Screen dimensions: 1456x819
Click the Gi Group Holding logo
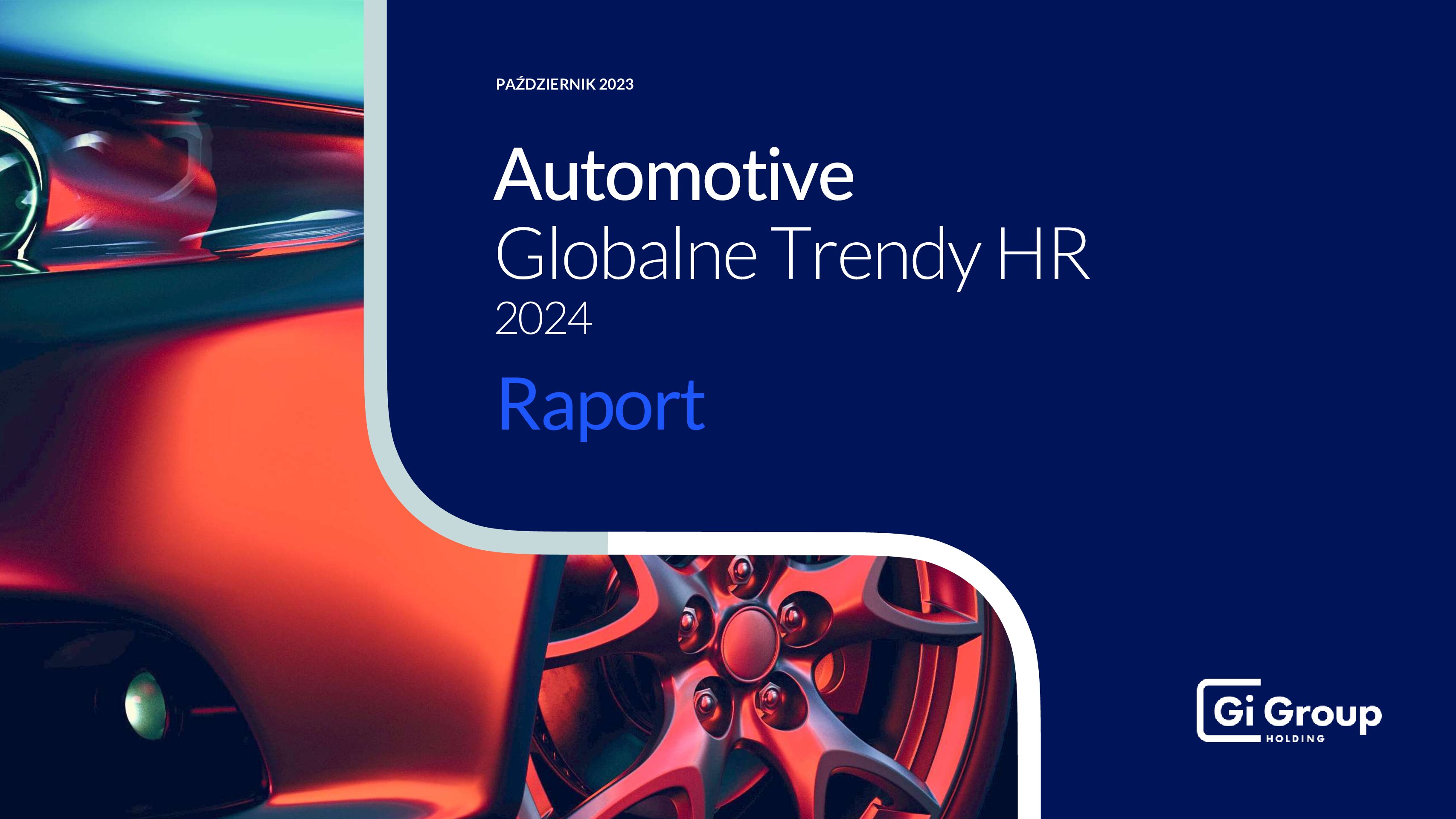(1289, 711)
